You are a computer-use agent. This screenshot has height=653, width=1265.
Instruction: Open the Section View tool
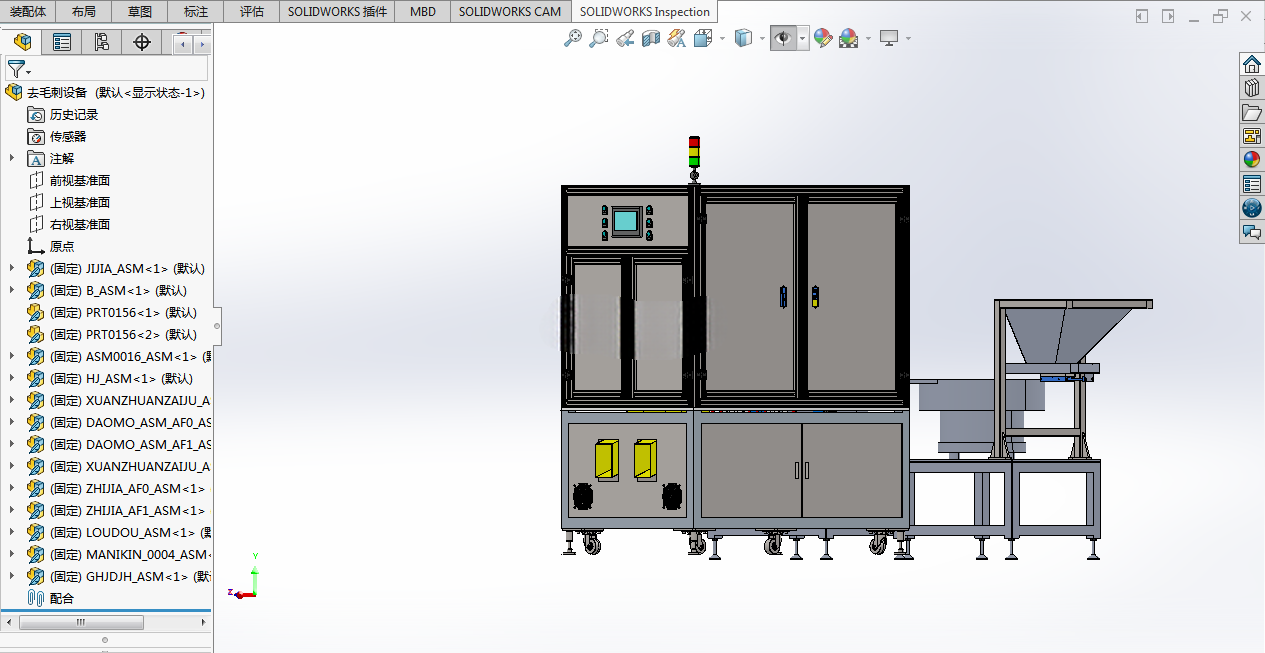coord(651,38)
